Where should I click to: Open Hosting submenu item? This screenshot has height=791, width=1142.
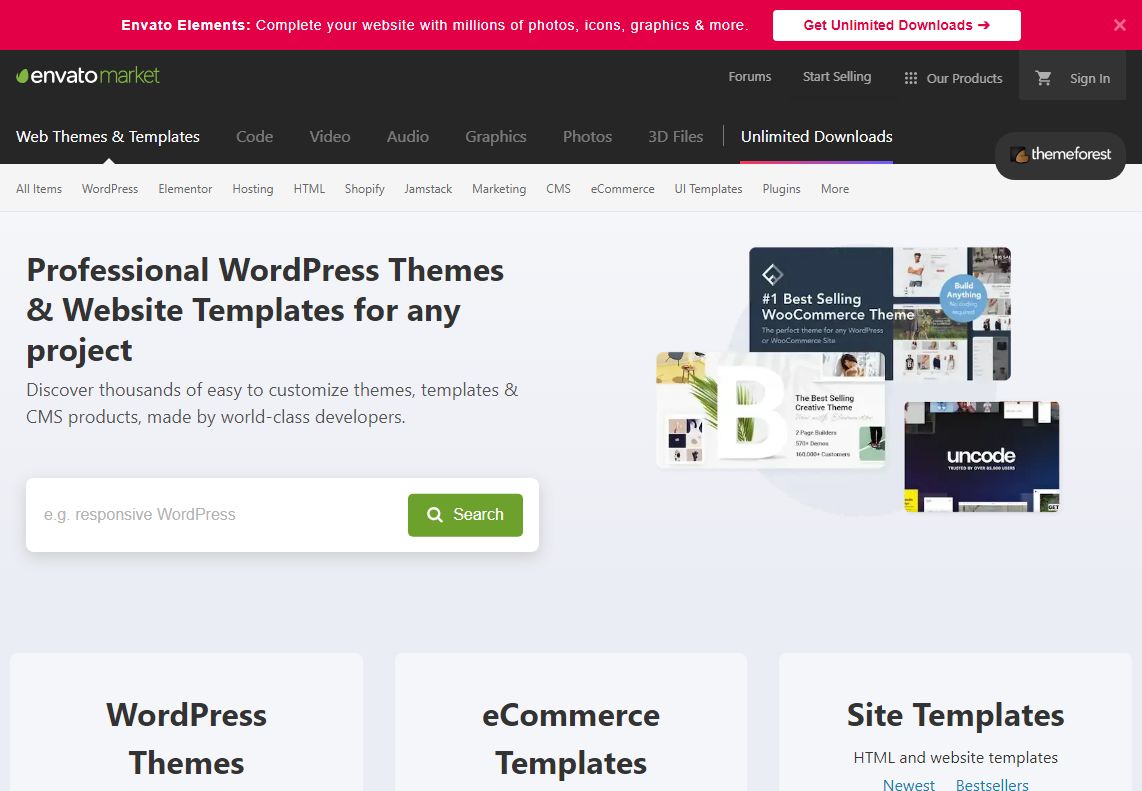253,189
